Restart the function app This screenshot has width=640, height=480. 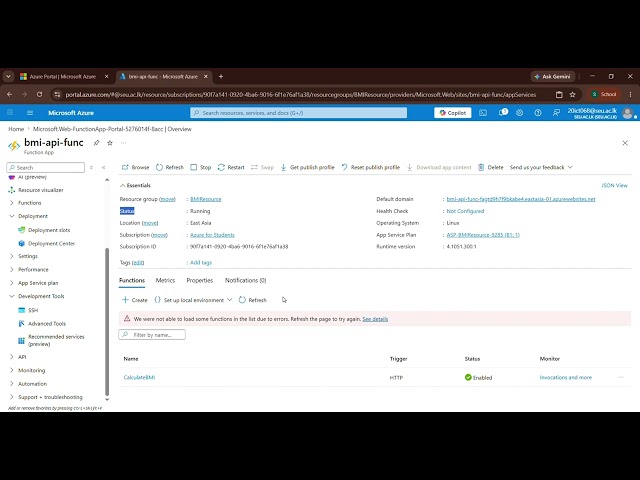[x=231, y=167]
